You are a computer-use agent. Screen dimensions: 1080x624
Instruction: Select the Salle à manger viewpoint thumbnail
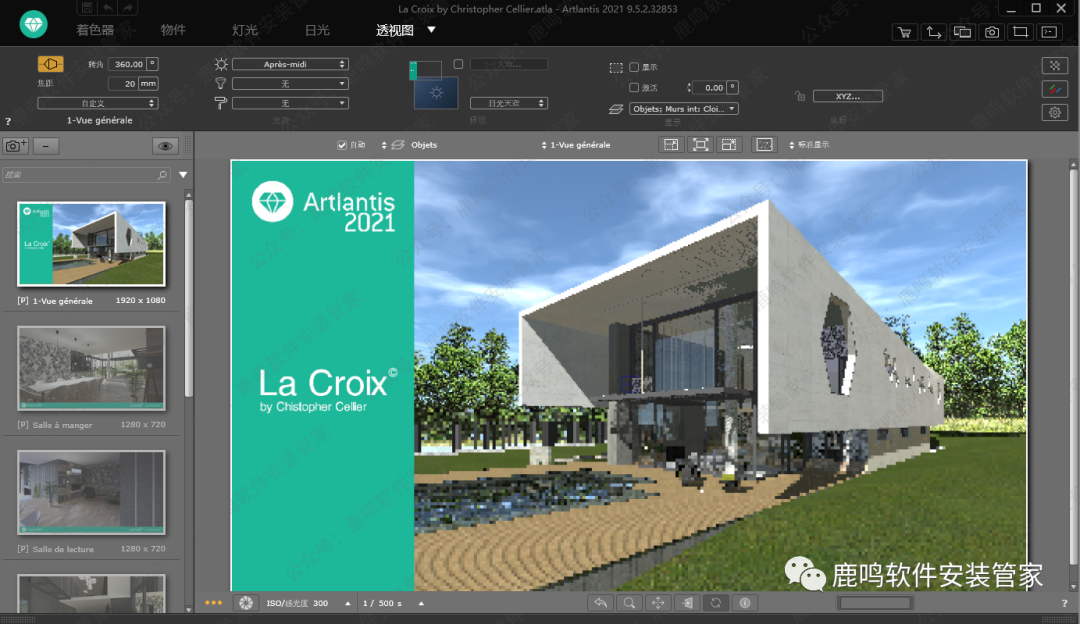91,368
